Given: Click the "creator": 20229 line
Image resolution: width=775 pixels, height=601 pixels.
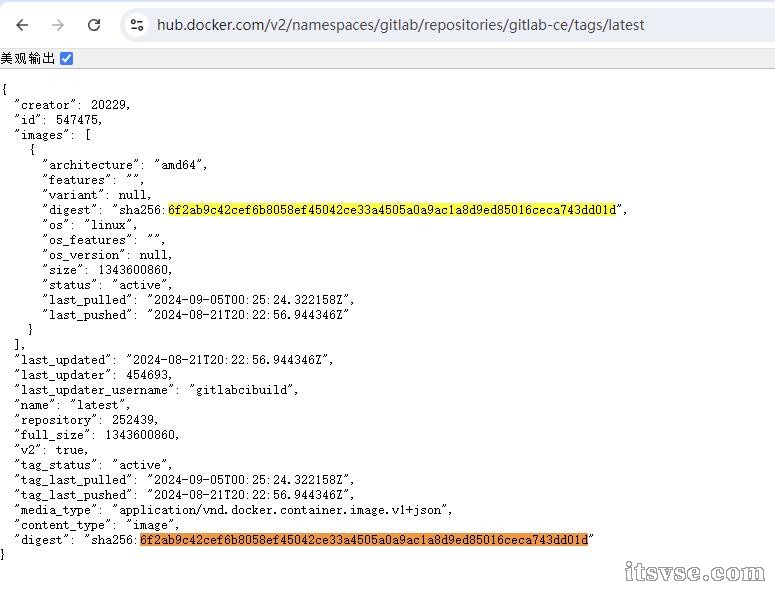Looking at the screenshot, I should 73,105.
